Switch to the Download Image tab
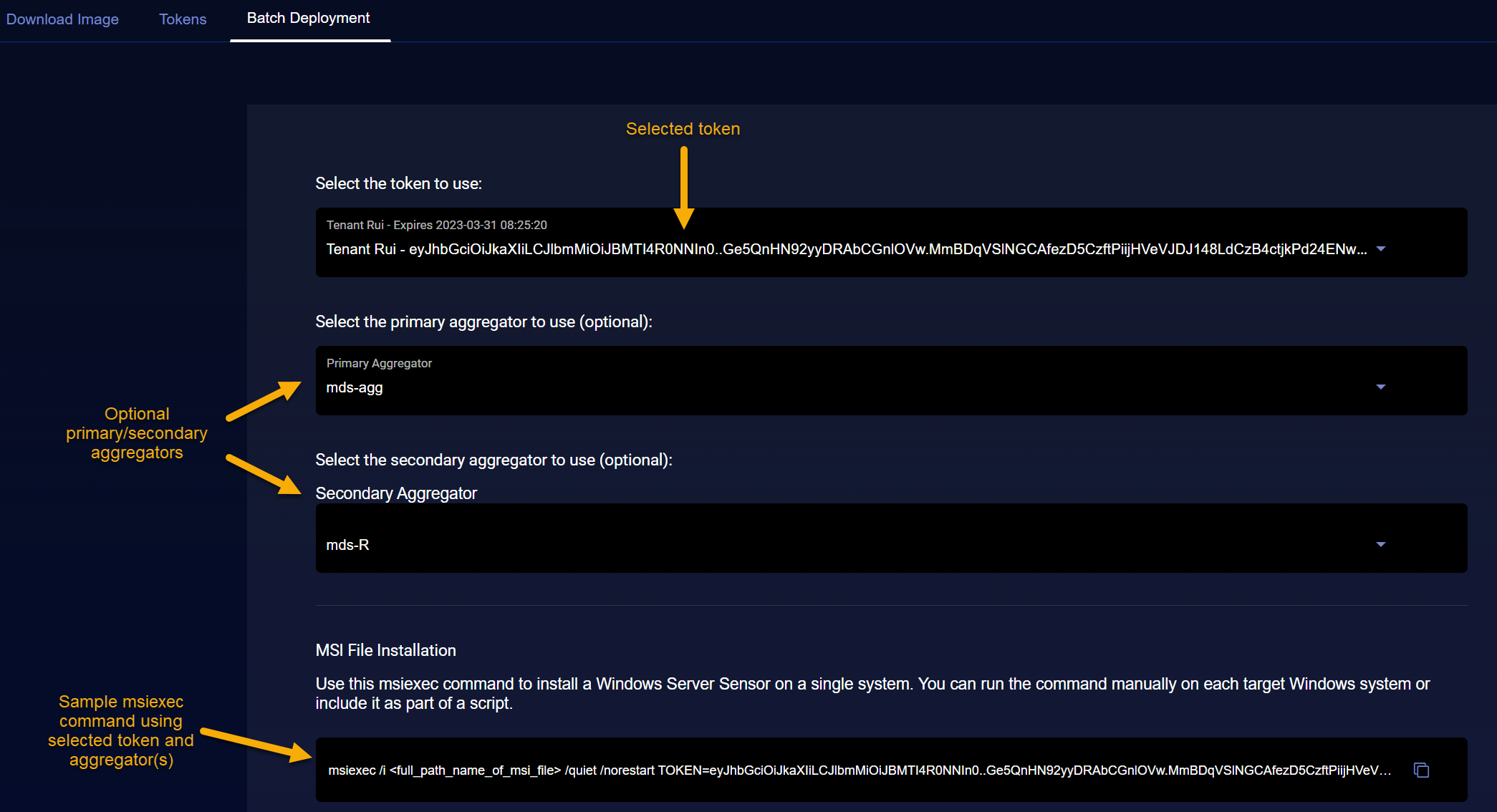 (62, 19)
